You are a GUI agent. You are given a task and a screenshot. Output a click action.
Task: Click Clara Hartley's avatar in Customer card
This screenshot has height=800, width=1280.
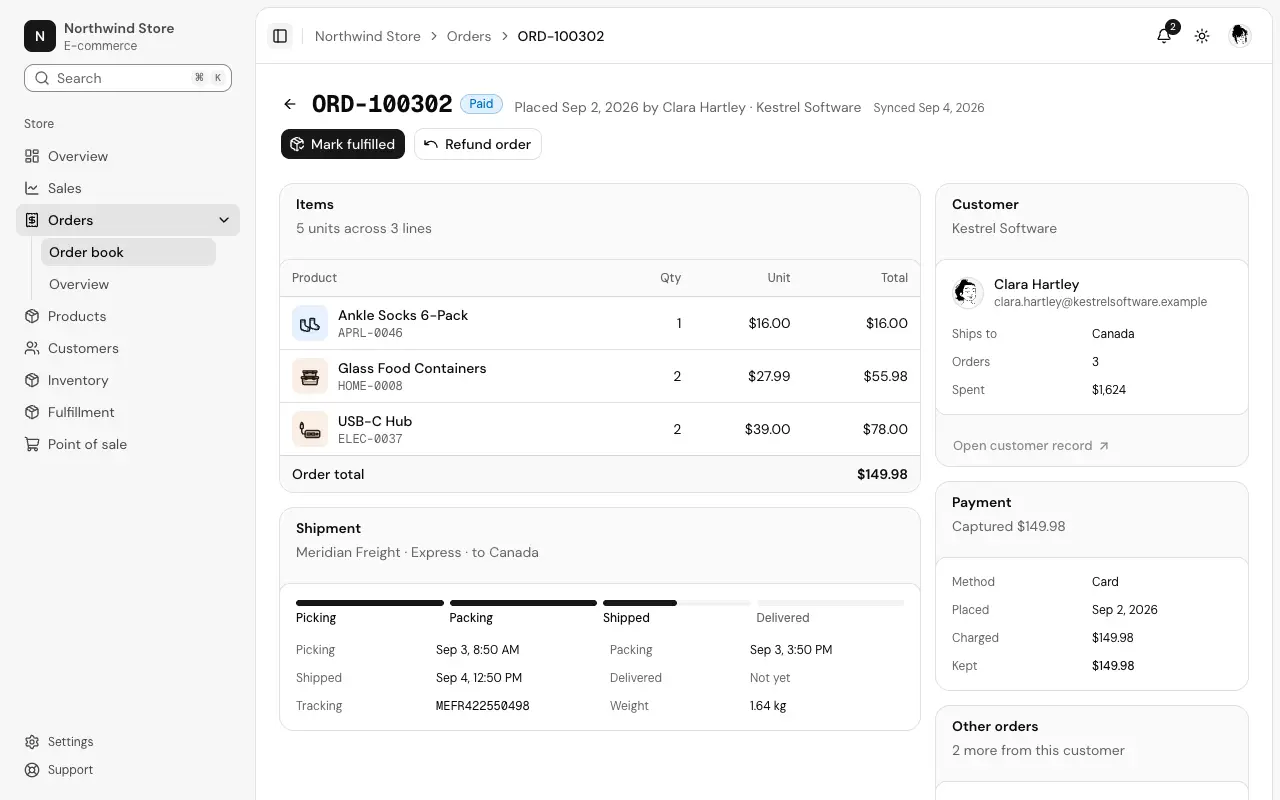(967, 292)
